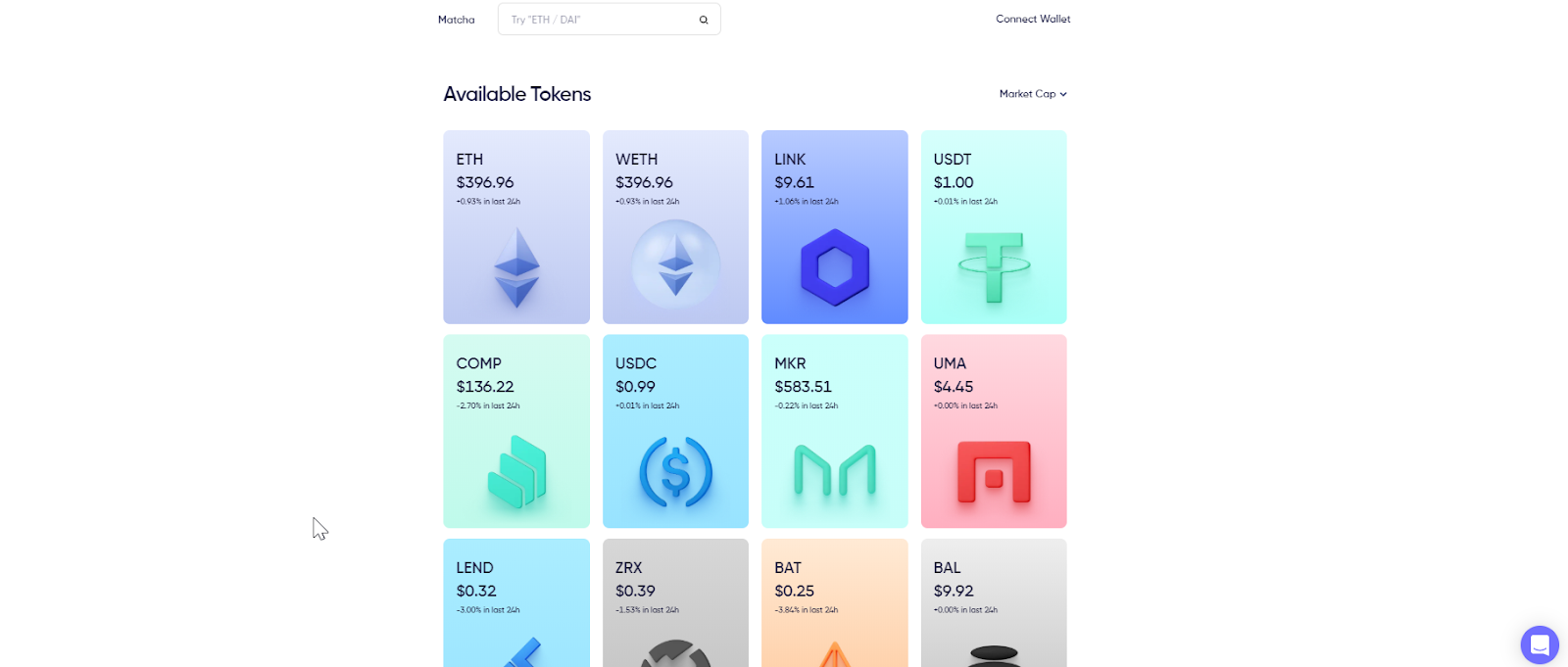Open the WETH token title

(636, 159)
